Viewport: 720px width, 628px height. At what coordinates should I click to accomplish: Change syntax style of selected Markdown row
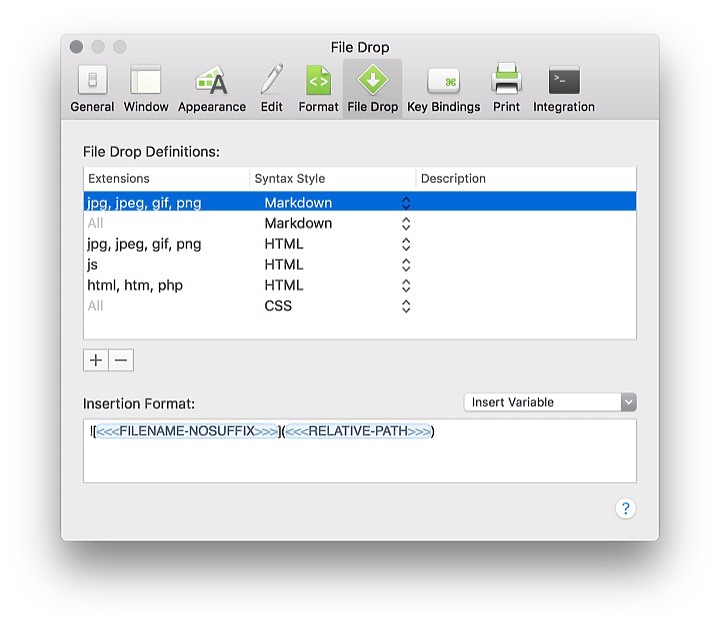[x=406, y=203]
